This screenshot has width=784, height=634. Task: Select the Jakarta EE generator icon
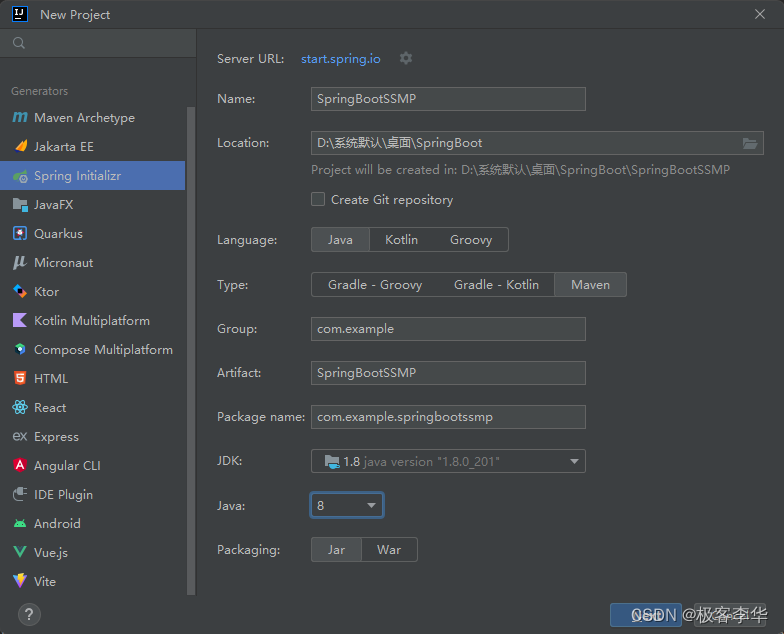coord(20,146)
